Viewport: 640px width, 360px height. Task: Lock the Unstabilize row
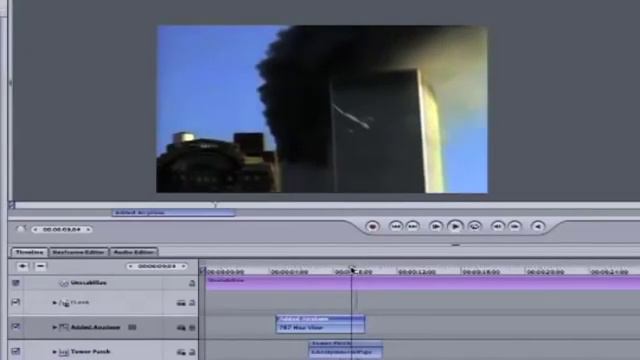pos(192,283)
